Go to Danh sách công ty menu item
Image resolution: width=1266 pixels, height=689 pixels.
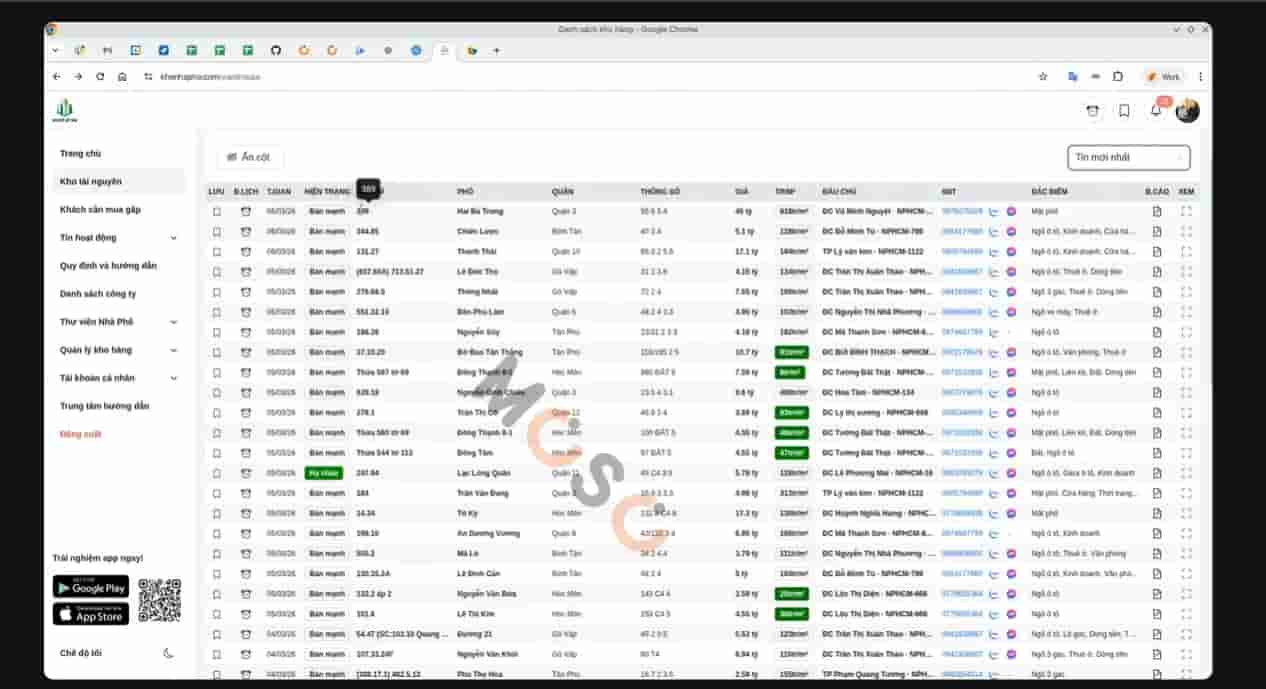click(x=98, y=294)
